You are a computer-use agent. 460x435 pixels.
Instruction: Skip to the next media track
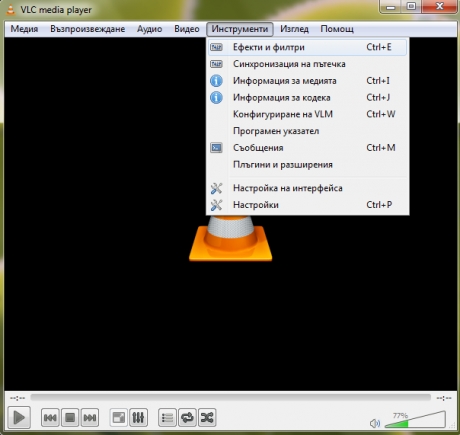tap(90, 417)
